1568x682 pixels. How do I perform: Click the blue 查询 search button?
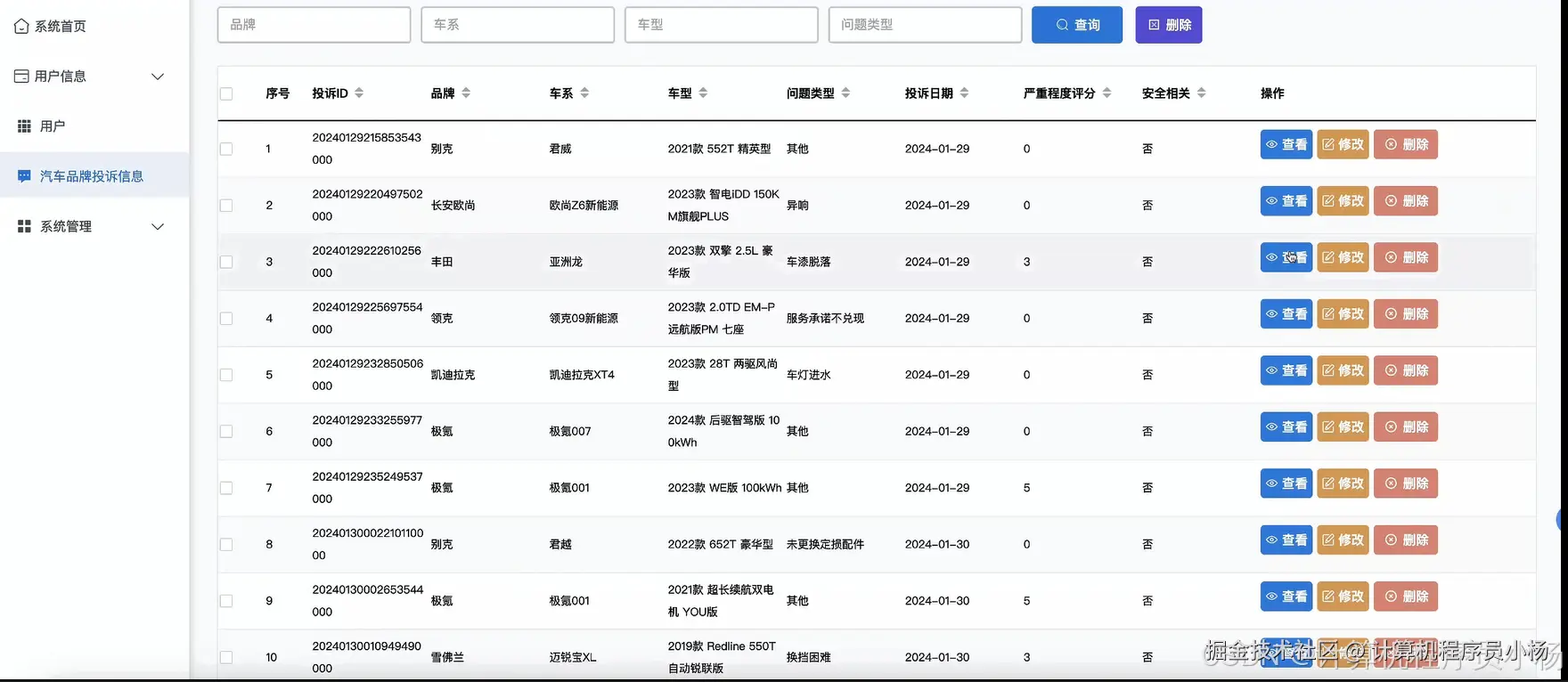(1077, 25)
